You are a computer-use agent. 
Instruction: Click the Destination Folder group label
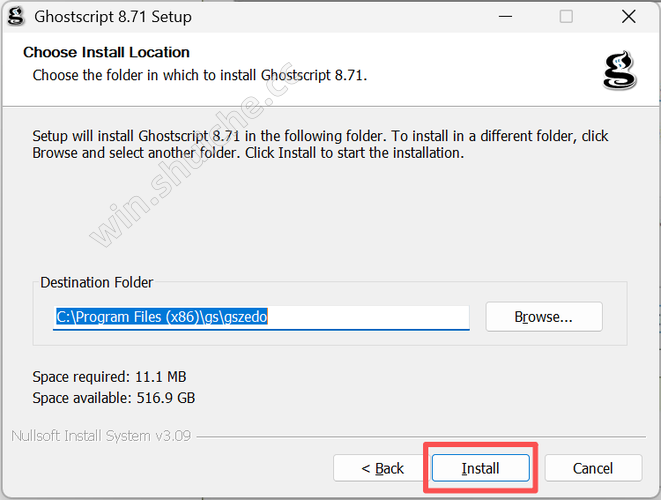(x=97, y=282)
